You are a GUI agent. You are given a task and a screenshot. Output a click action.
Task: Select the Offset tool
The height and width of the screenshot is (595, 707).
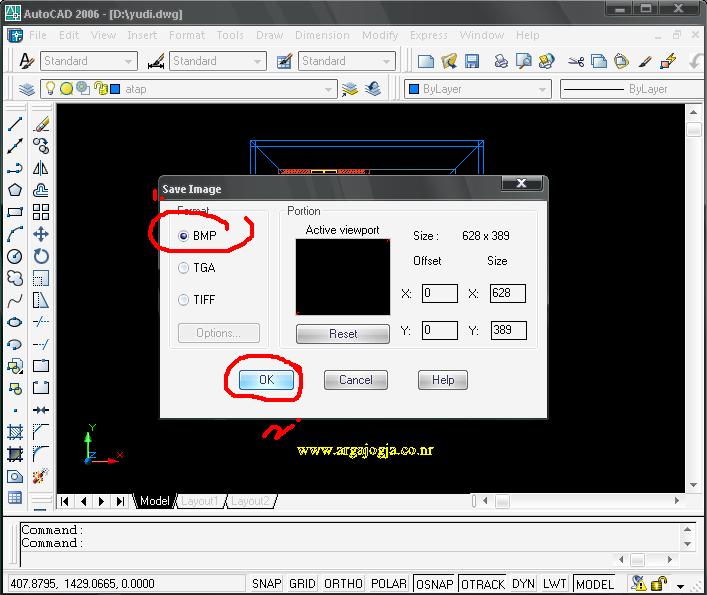41,190
